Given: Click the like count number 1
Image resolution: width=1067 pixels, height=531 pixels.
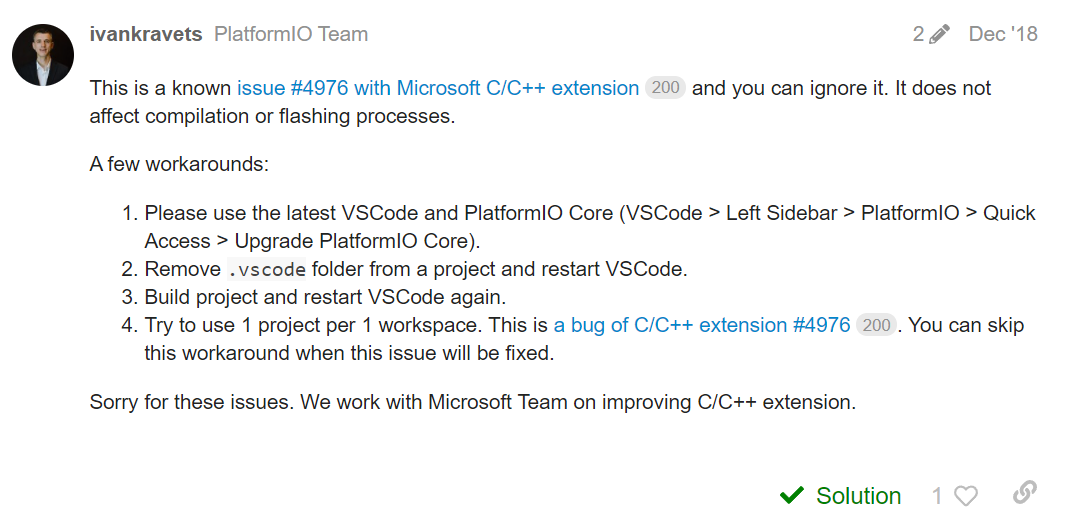Looking at the screenshot, I should click(937, 496).
